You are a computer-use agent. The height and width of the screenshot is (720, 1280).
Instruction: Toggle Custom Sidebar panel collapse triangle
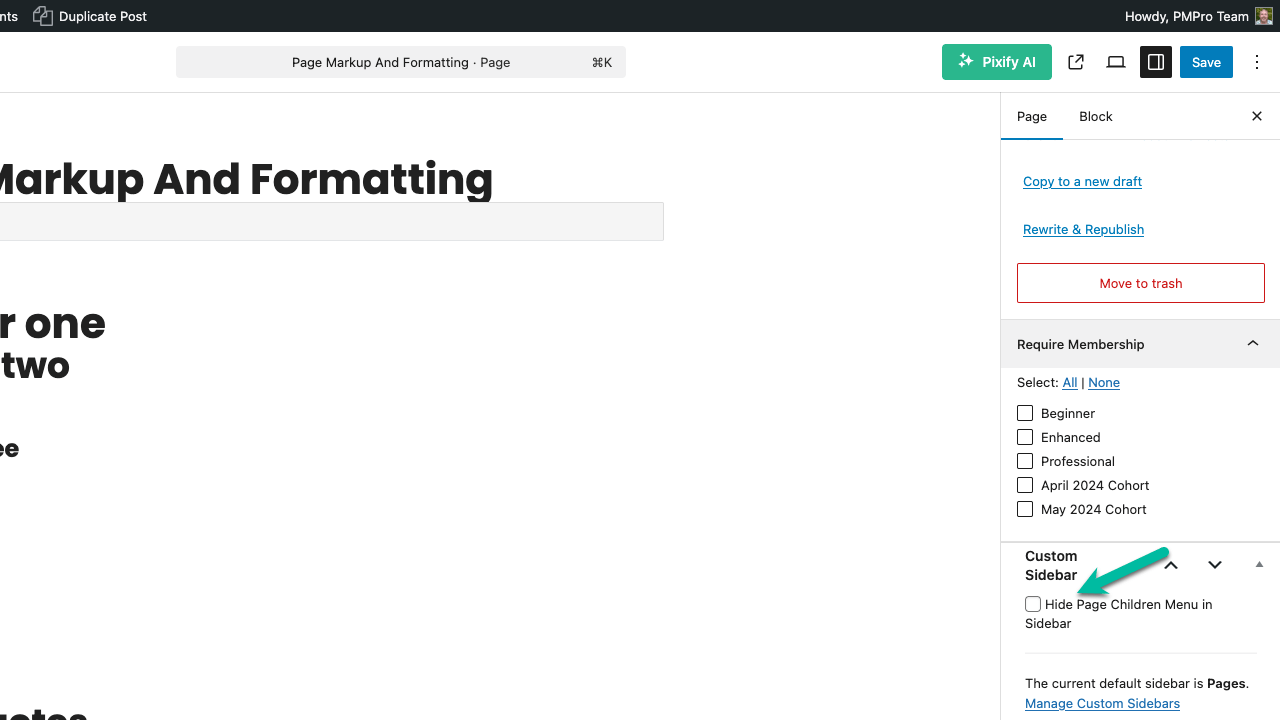coord(1259,565)
